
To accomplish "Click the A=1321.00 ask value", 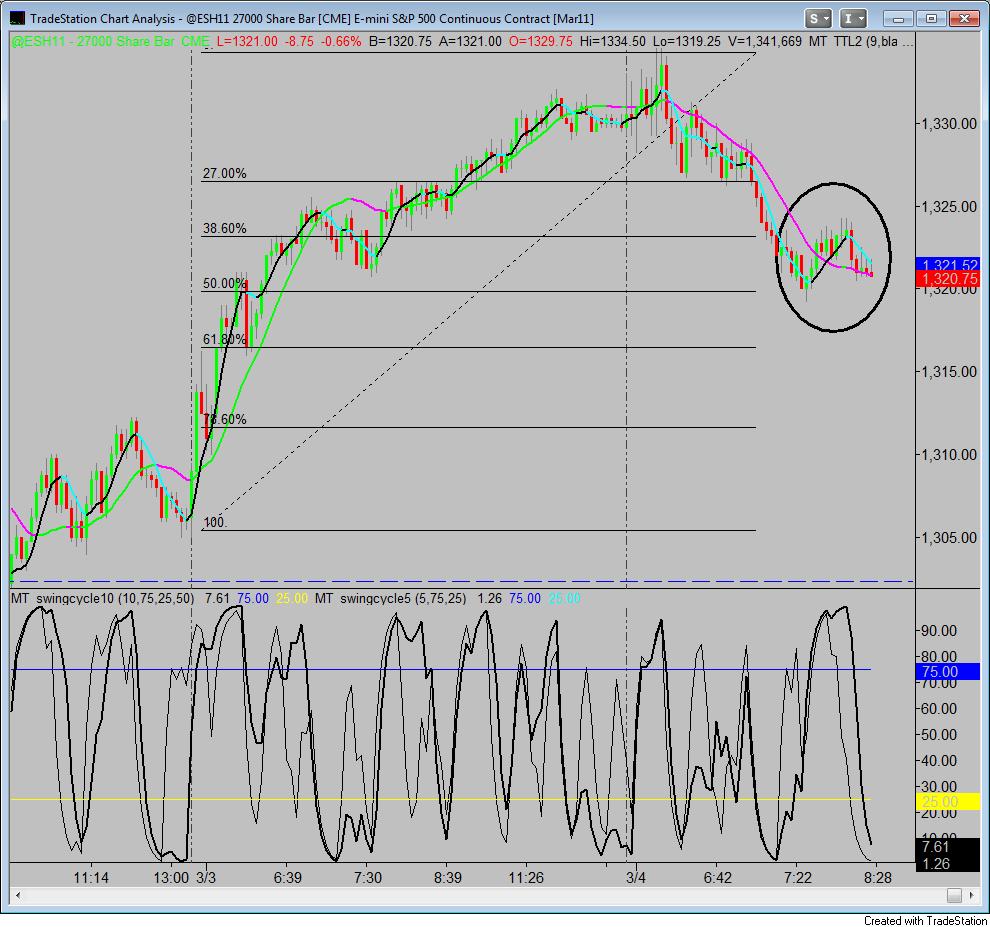I will tap(470, 42).
